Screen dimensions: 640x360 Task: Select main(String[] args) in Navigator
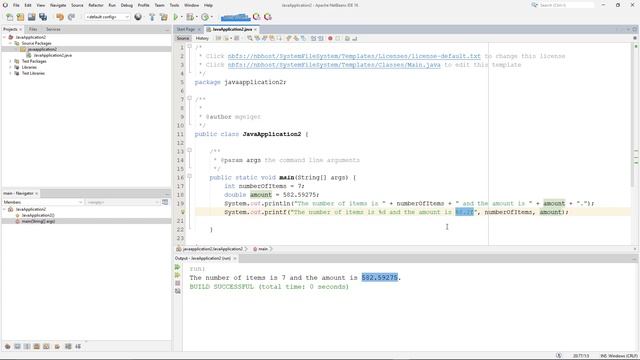click(38, 221)
